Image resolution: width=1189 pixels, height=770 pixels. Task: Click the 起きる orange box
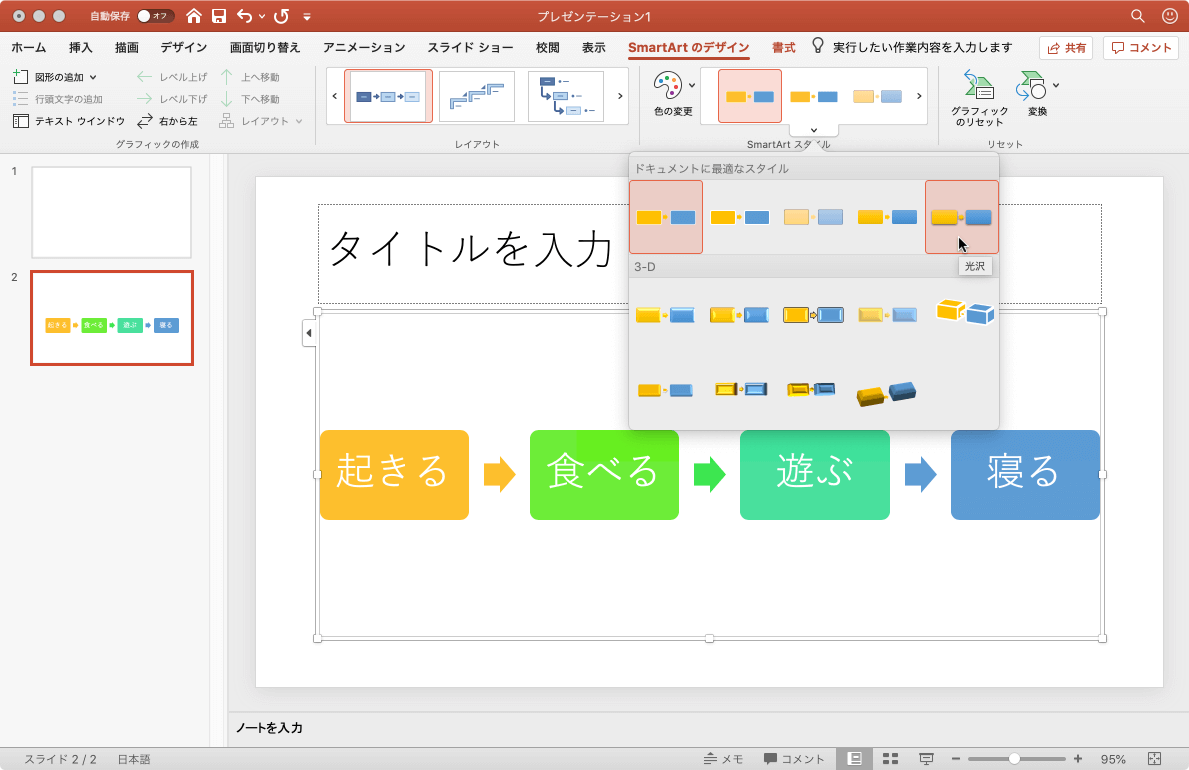(394, 475)
